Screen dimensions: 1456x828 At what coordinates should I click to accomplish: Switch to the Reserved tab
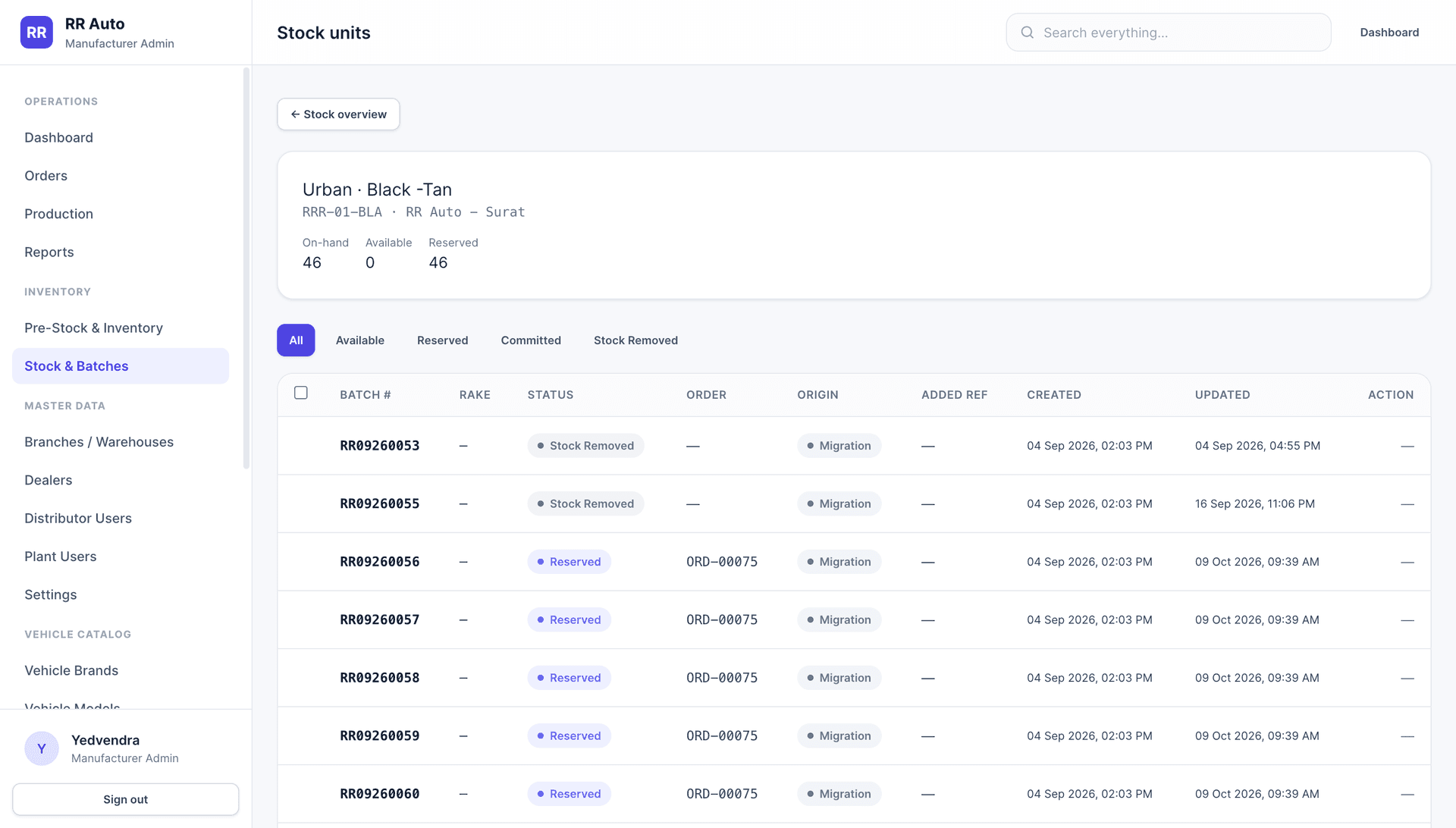tap(443, 340)
